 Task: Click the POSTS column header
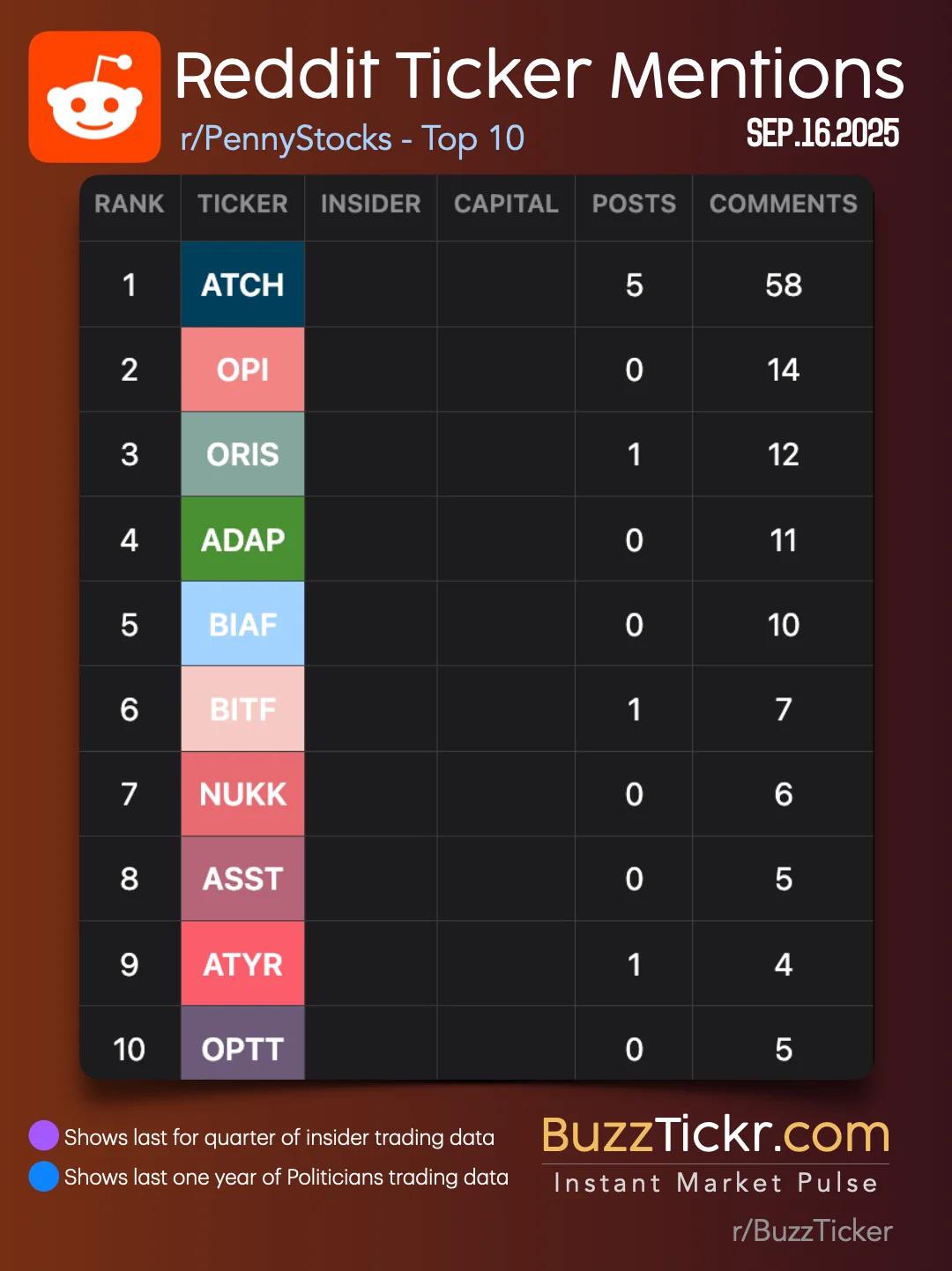click(634, 204)
